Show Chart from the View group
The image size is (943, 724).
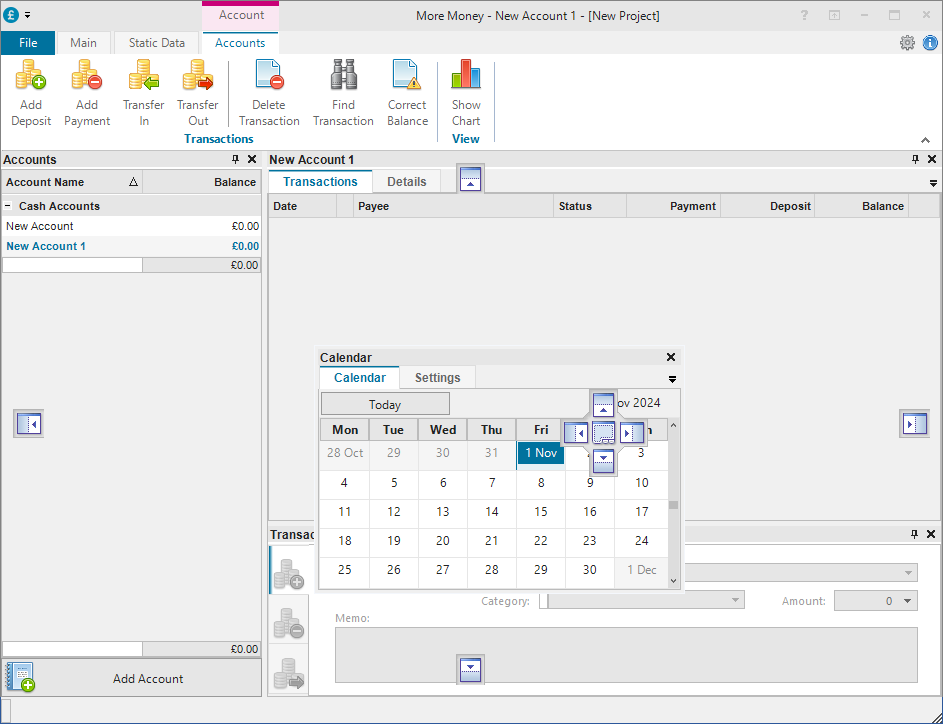[466, 77]
